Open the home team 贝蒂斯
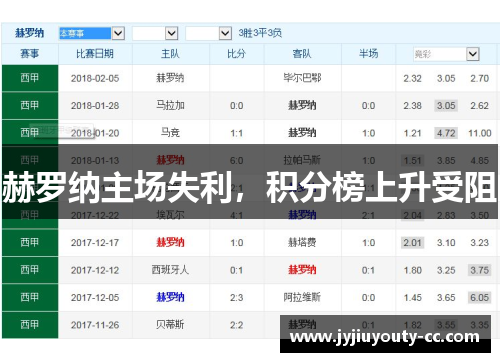The image size is (500, 362). pos(170,325)
